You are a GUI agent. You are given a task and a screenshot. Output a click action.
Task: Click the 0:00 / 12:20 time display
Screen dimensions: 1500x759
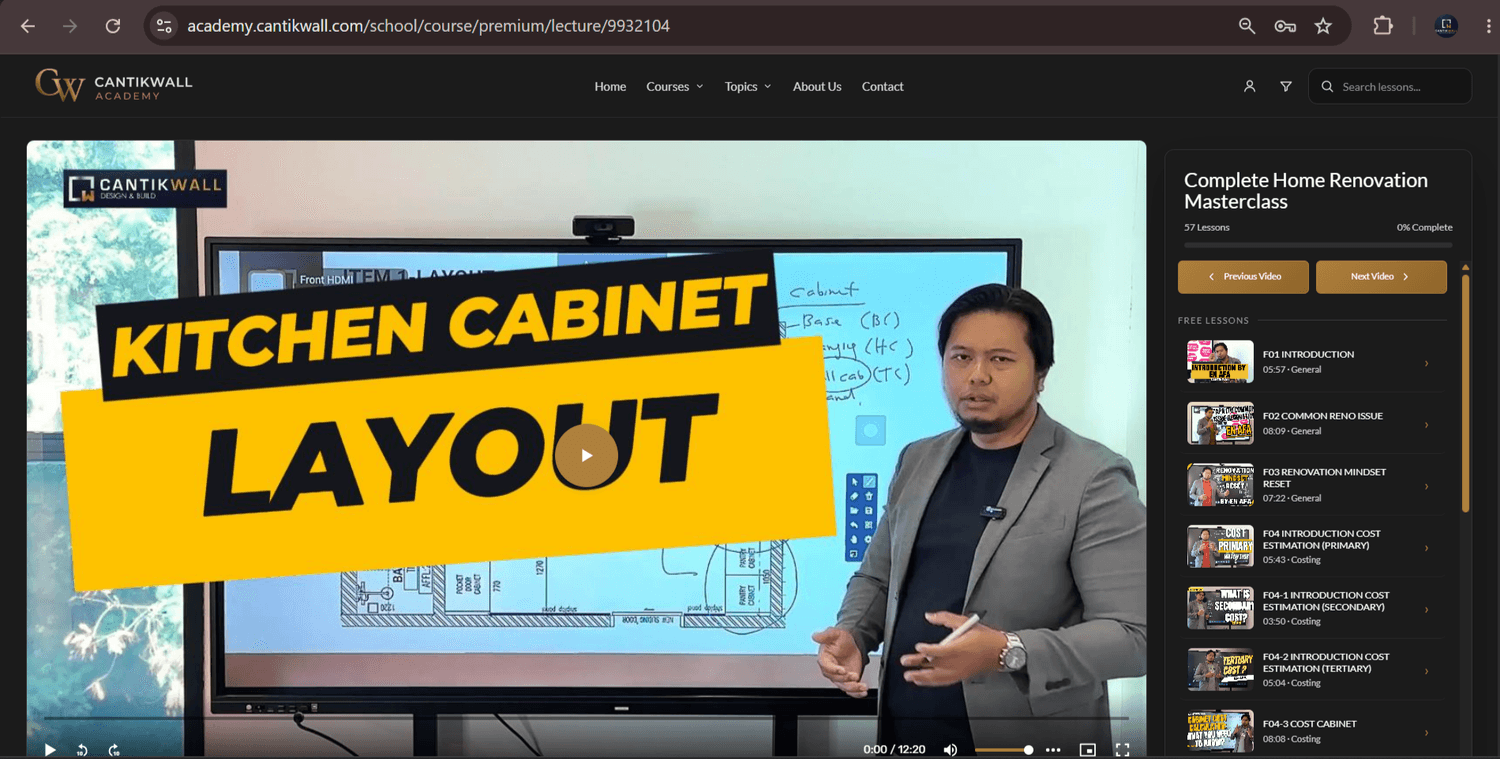(x=894, y=750)
